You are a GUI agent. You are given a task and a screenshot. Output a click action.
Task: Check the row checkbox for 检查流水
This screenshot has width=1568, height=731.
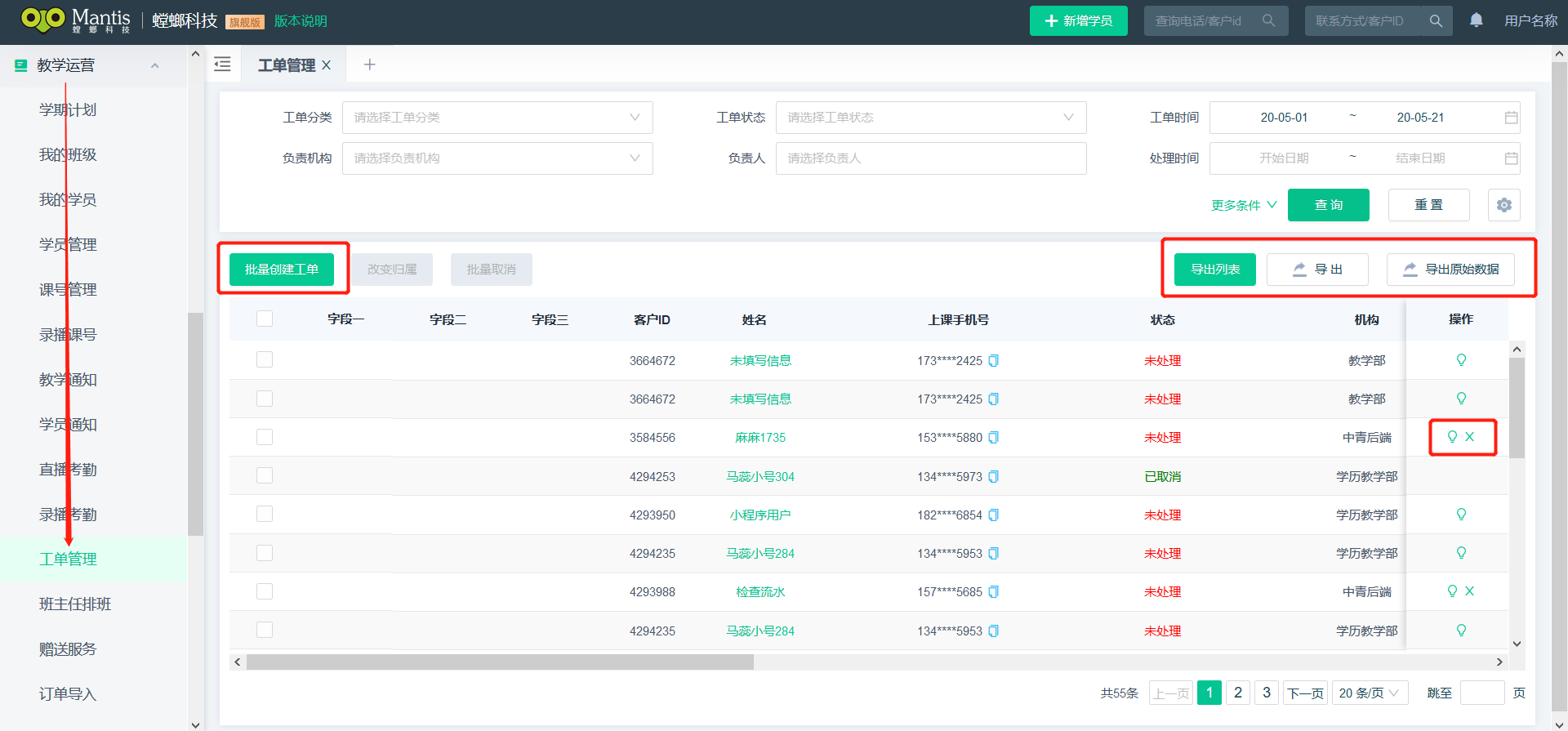point(265,591)
